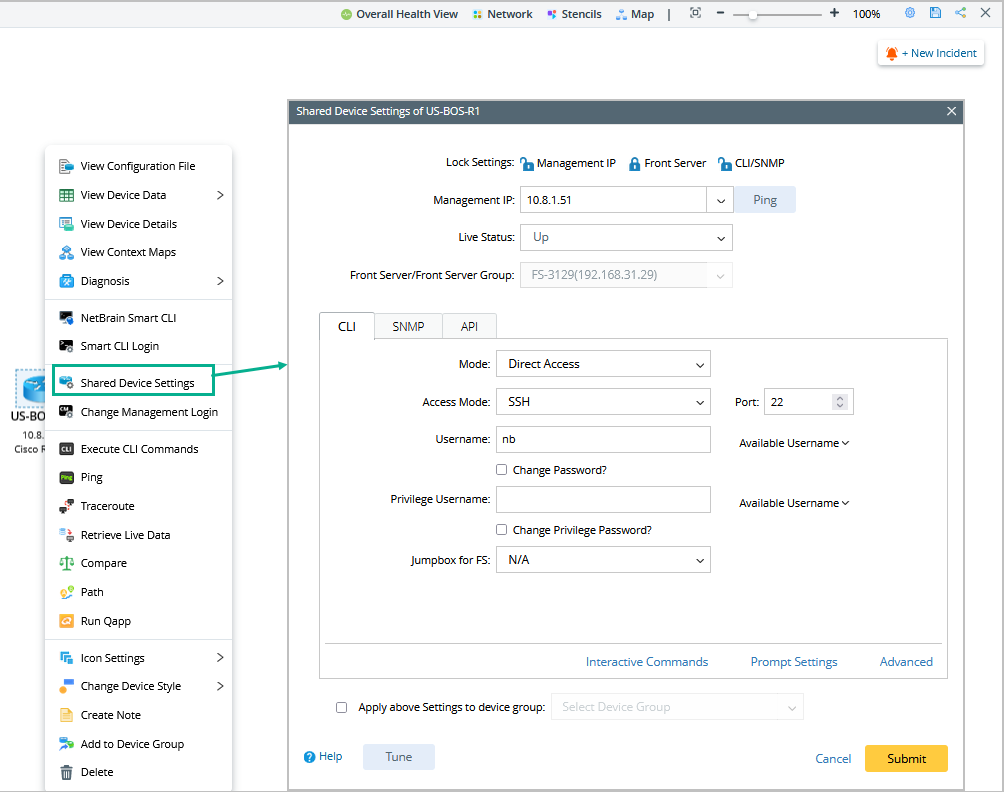Click the Diagnosis icon in context menu
The width and height of the screenshot is (1004, 792).
click(x=67, y=281)
